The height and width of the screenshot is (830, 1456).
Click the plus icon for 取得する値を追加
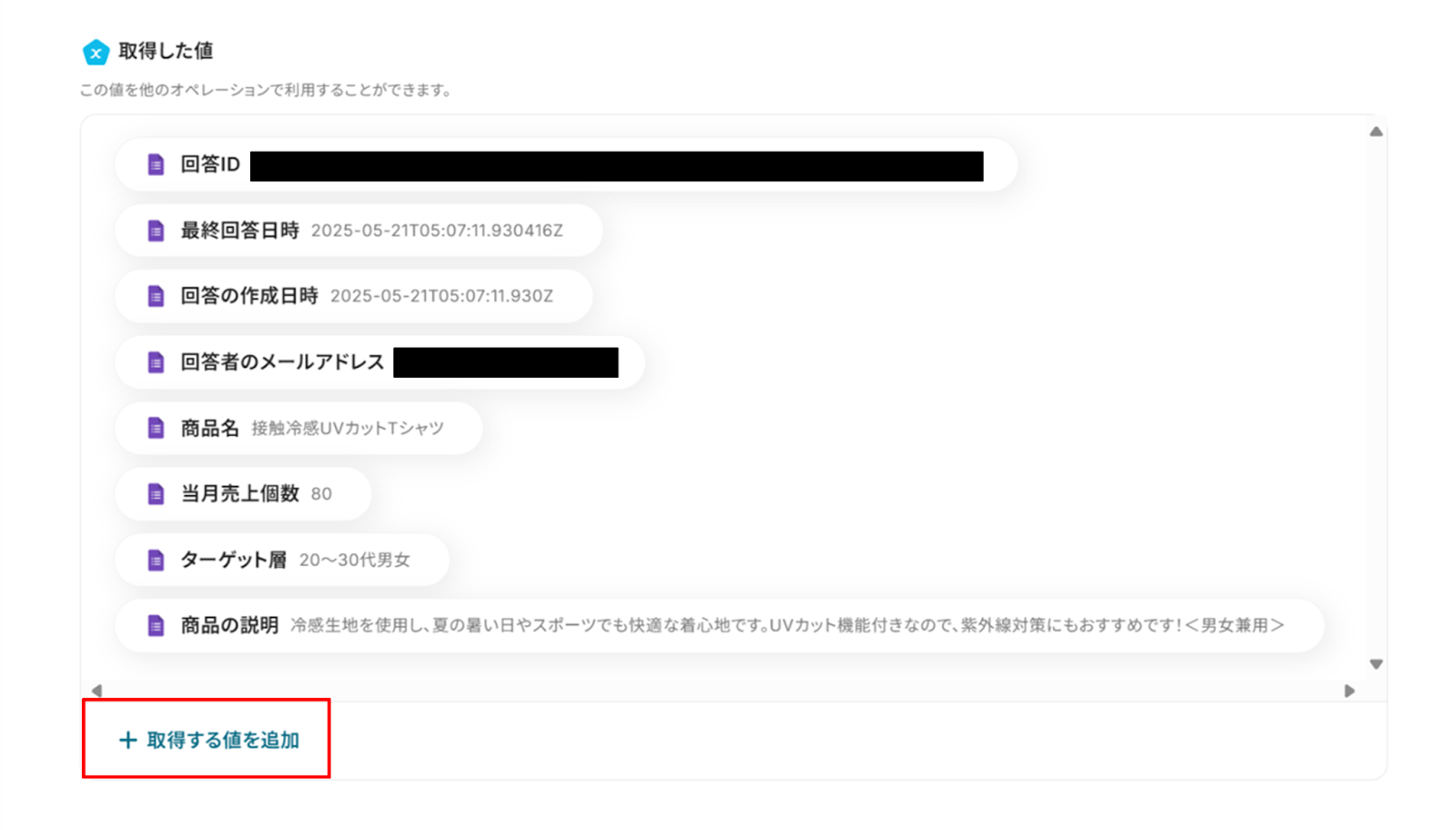coord(128,740)
